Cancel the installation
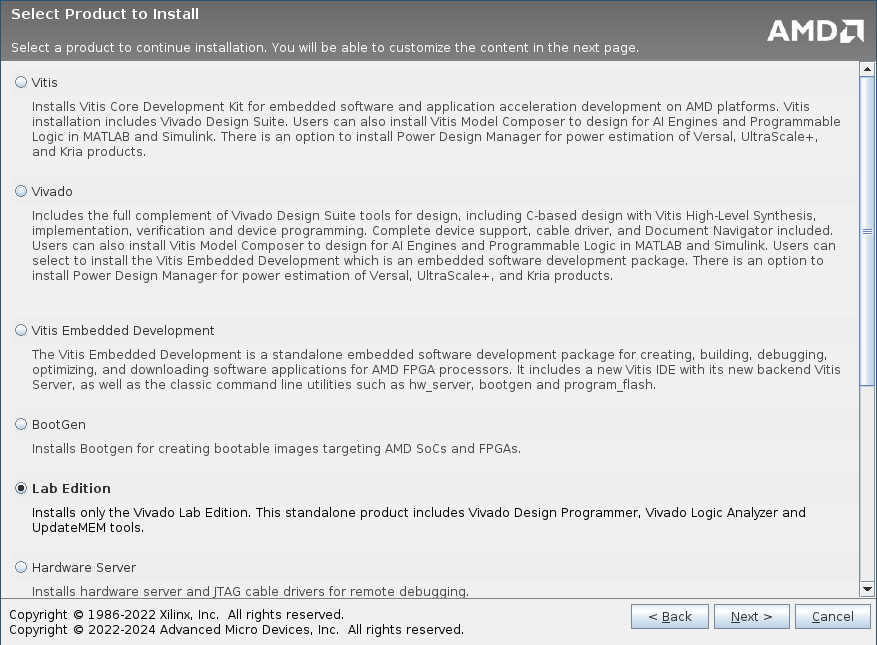The image size is (877, 645). coord(832,616)
